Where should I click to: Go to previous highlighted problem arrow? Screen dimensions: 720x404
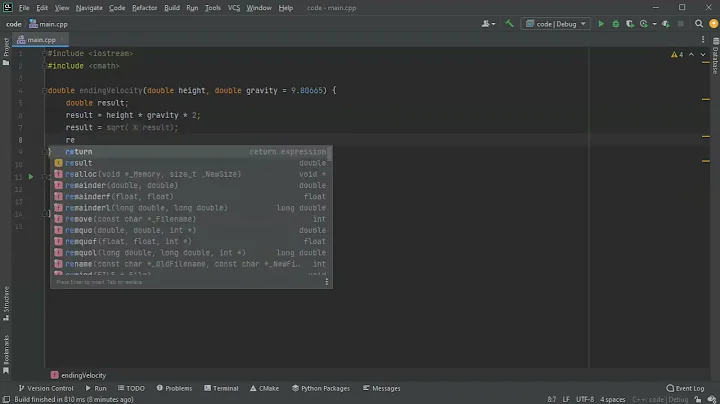pos(691,55)
